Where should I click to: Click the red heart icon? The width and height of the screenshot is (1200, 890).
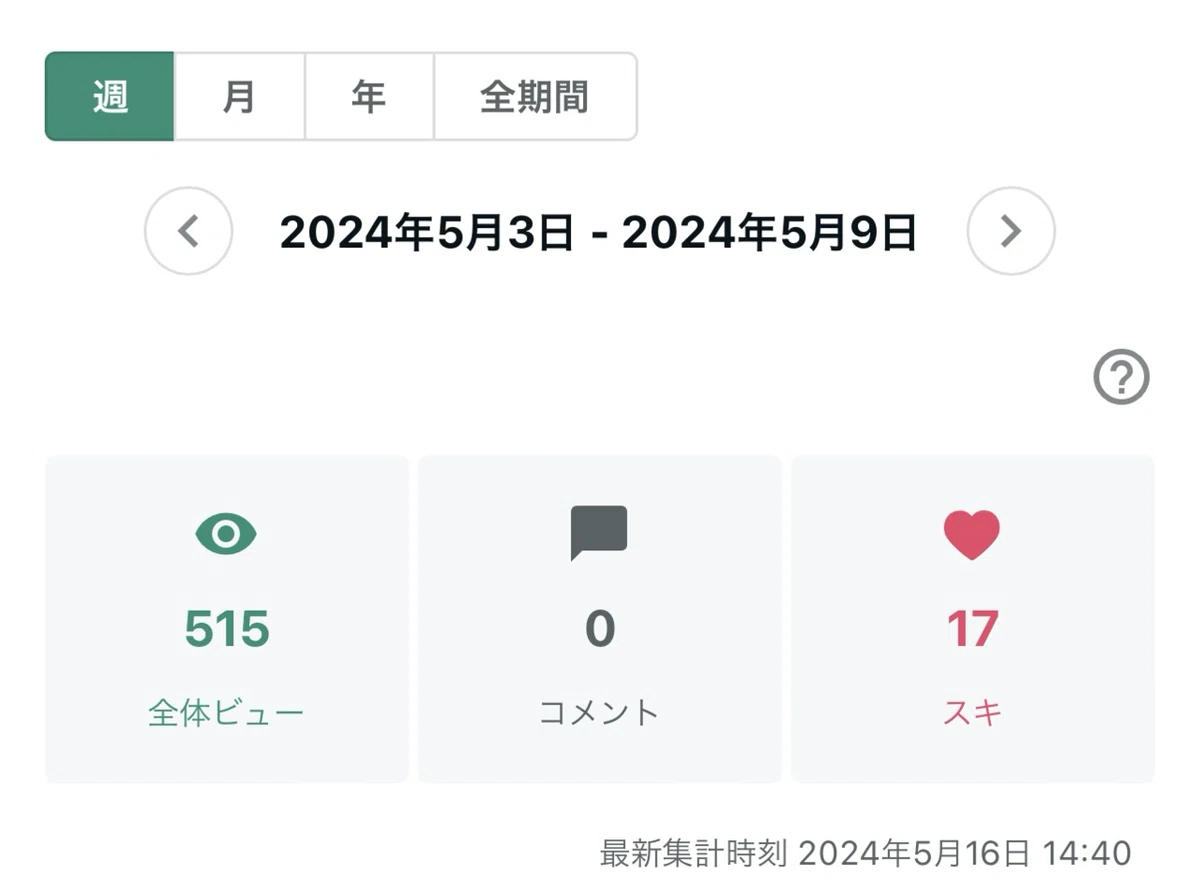click(x=972, y=534)
